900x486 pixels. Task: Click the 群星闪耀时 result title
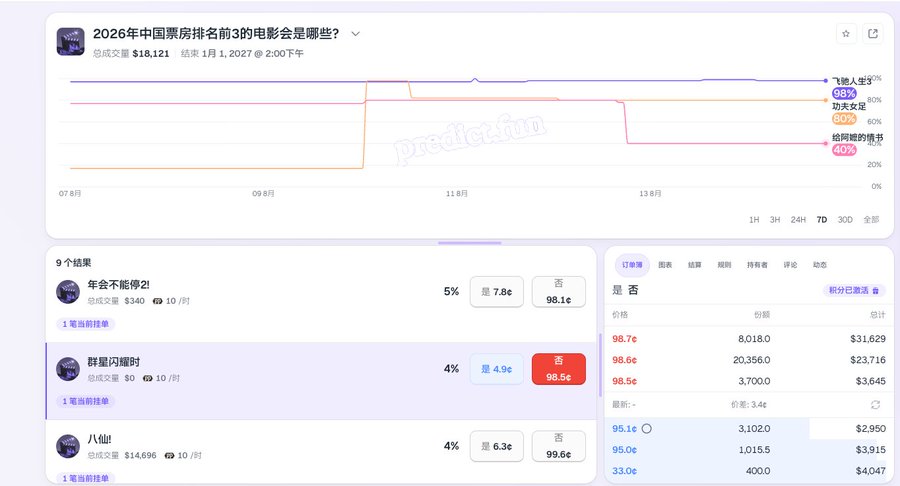[114, 362]
